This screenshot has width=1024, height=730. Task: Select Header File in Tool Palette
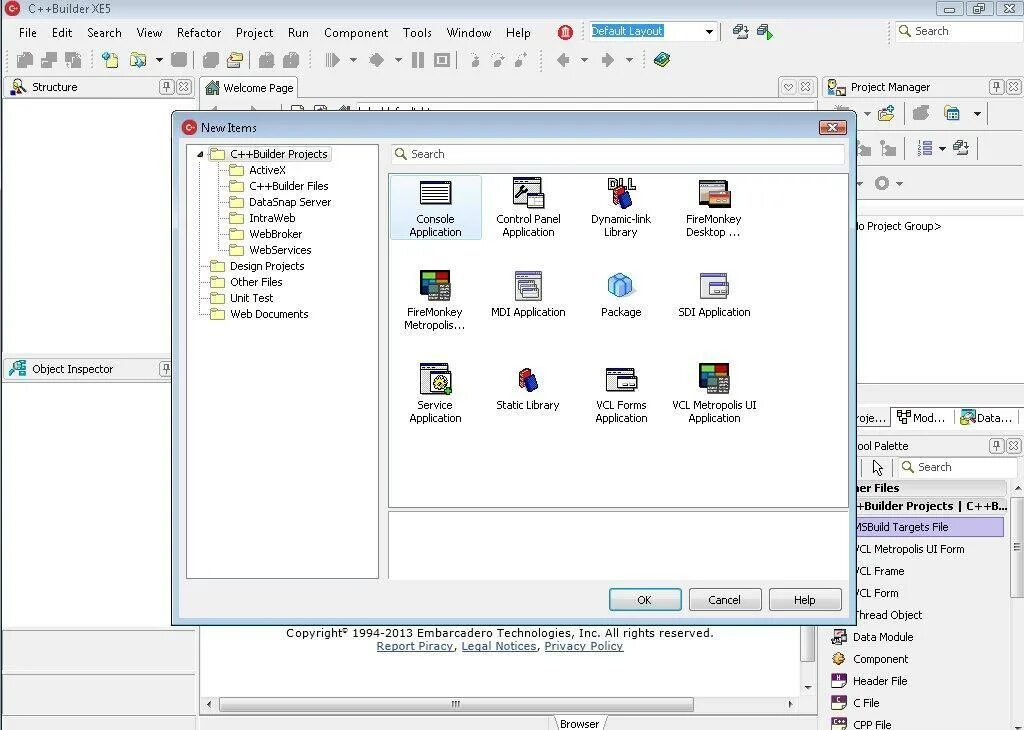(879, 681)
